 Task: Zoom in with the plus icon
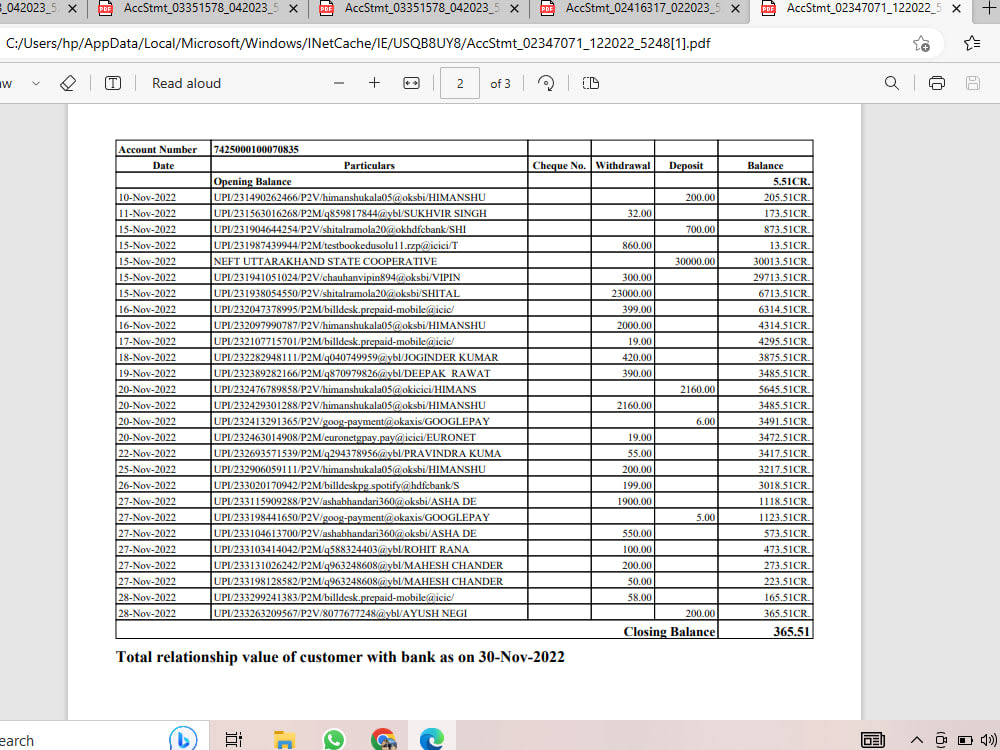[x=374, y=83]
